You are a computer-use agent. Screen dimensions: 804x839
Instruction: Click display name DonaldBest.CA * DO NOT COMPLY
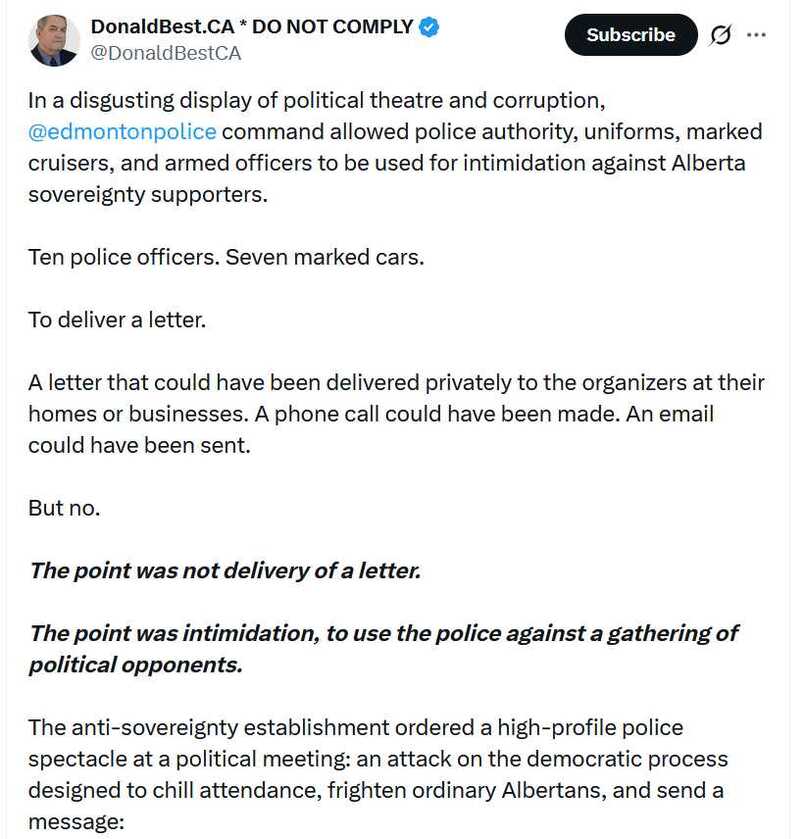[252, 27]
